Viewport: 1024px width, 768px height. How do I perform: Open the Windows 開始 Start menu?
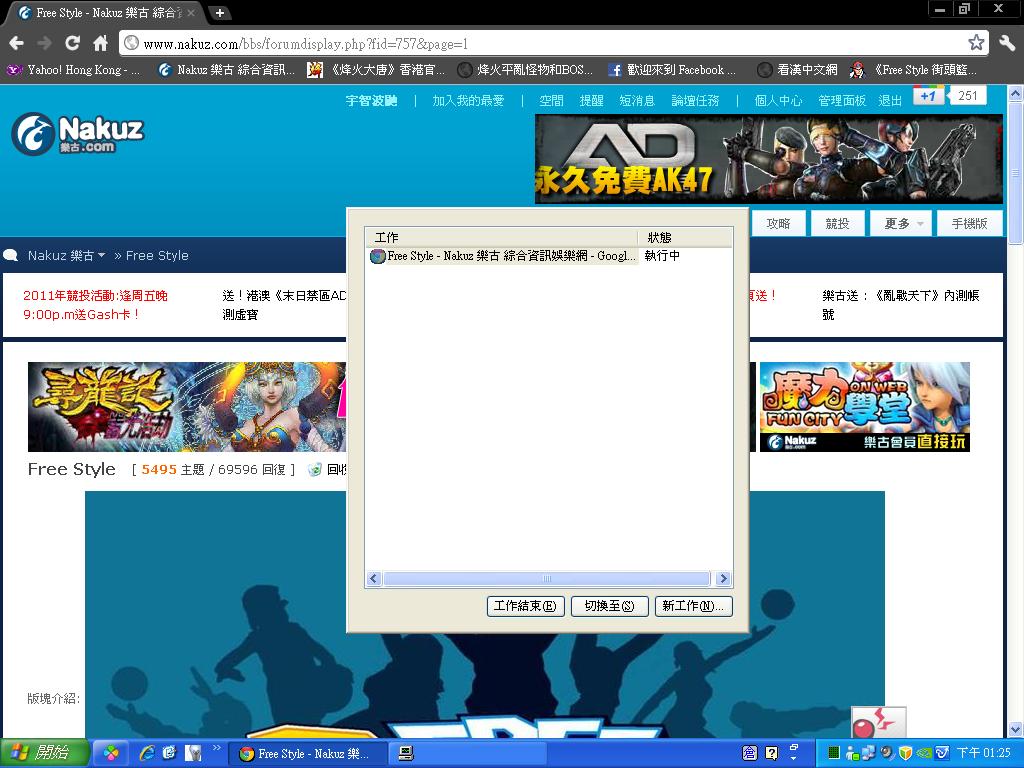[44, 753]
